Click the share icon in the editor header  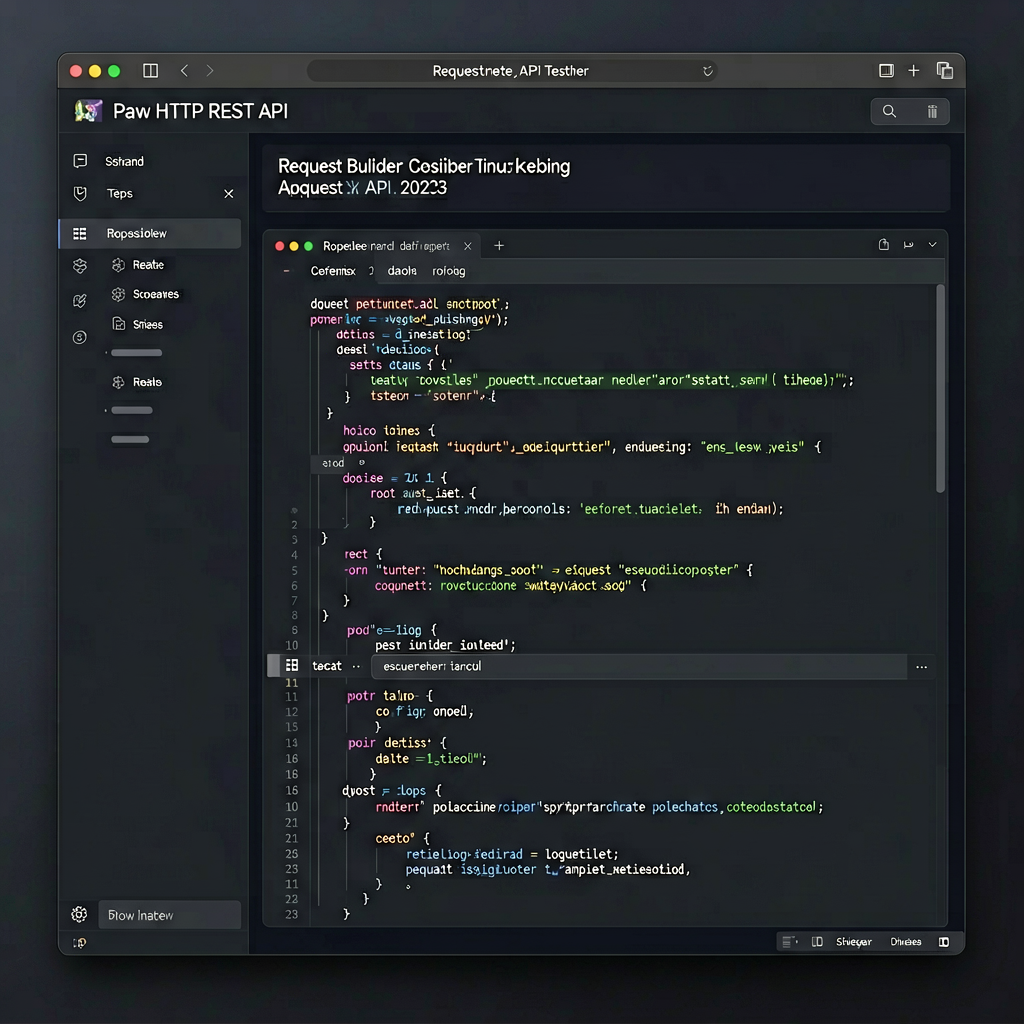click(x=884, y=245)
